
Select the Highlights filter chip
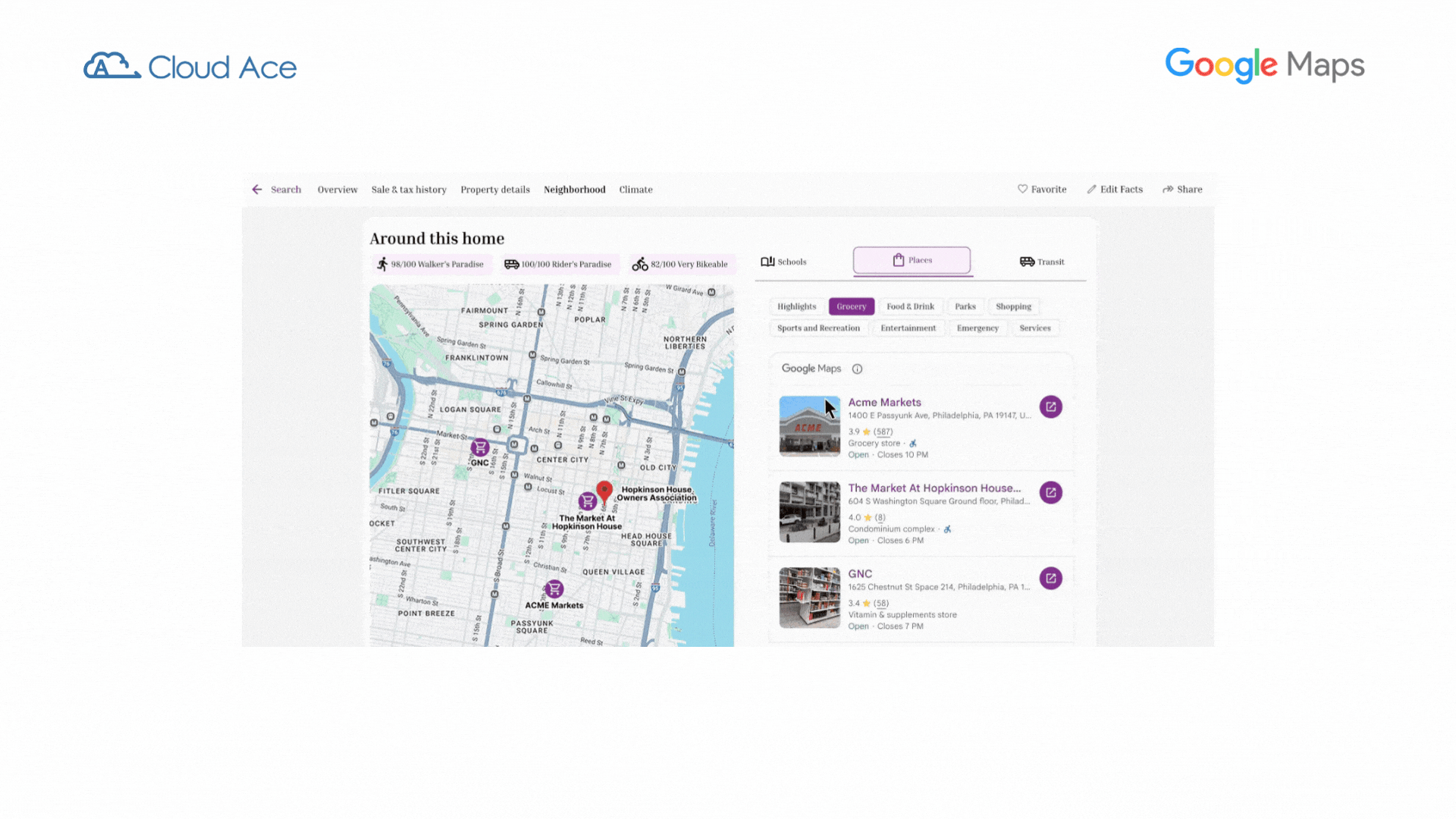pos(796,306)
